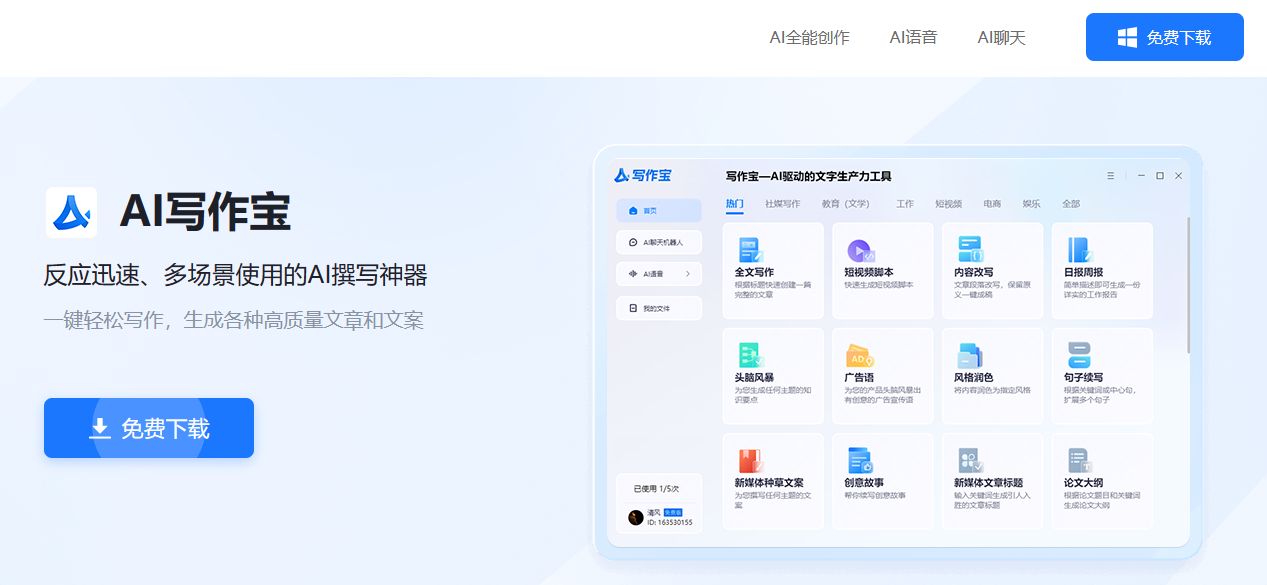Image resolution: width=1267 pixels, height=585 pixels.
Task: Open AI聊天 in the top navigation
Action: pyautogui.click(x=1001, y=38)
